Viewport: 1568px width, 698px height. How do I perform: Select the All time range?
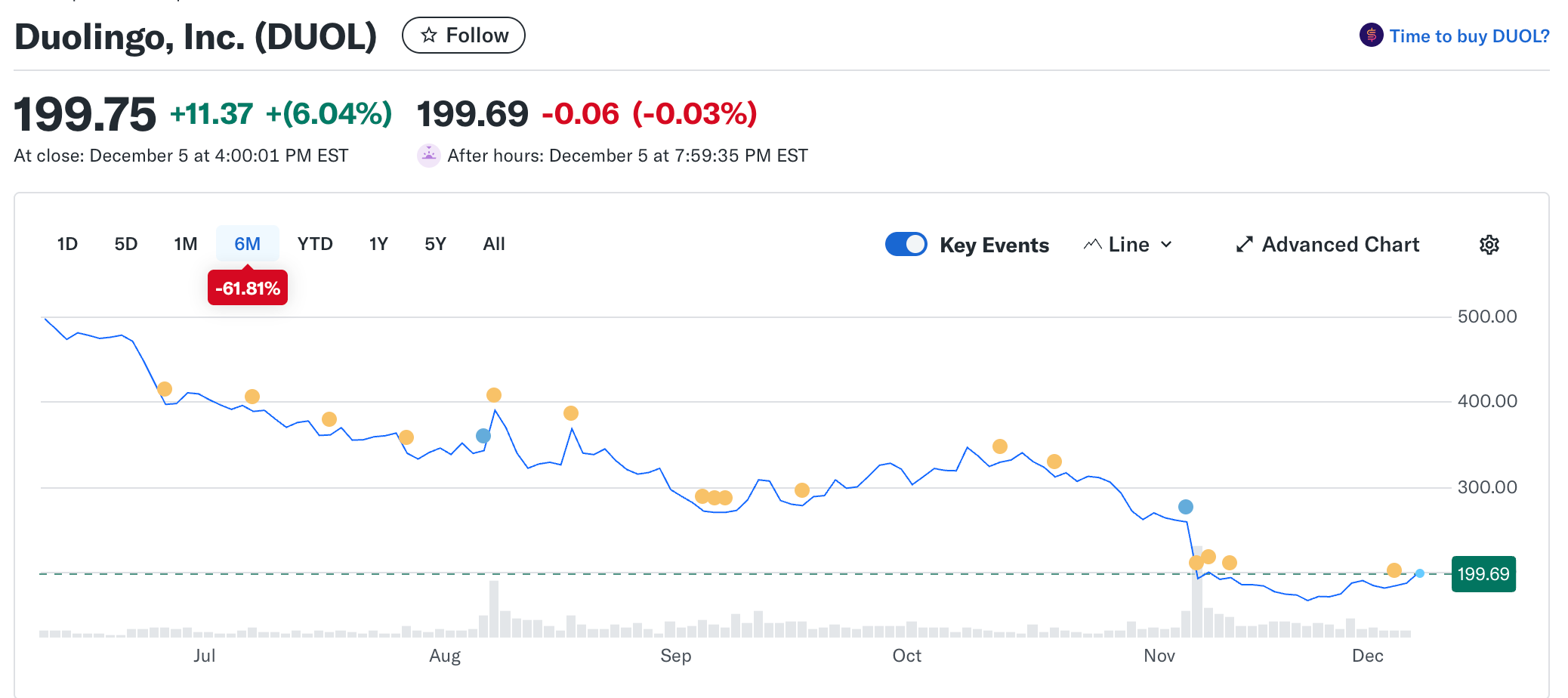(x=494, y=244)
